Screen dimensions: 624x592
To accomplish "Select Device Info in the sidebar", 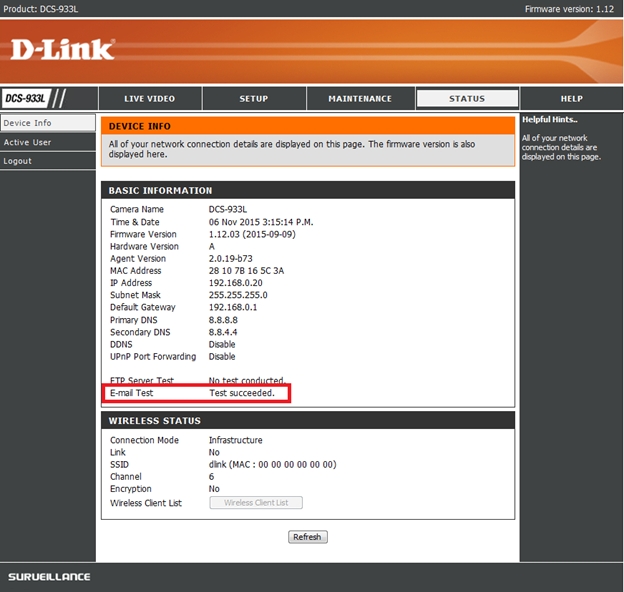I will coord(27,123).
